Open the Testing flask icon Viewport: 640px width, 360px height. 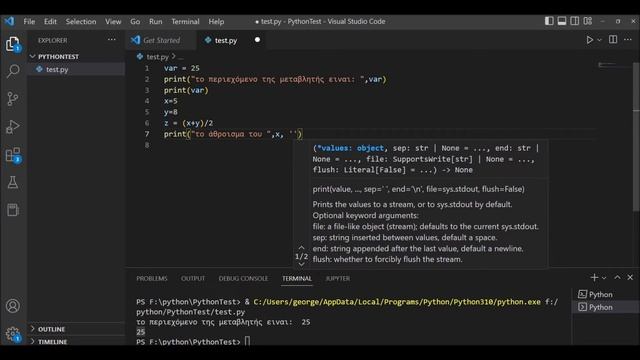[x=13, y=182]
